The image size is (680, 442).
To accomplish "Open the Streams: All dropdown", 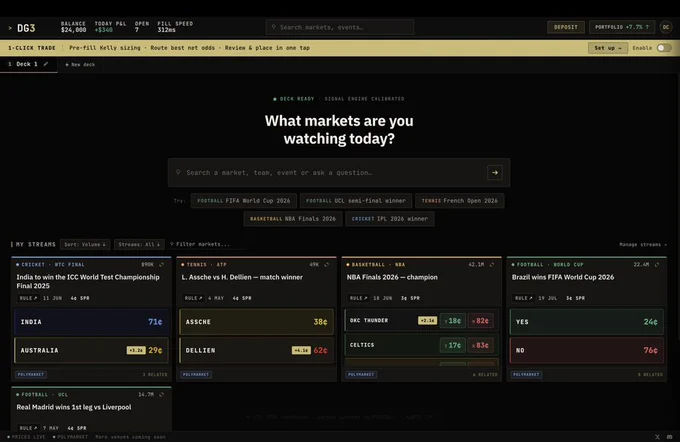I will pyautogui.click(x=139, y=245).
